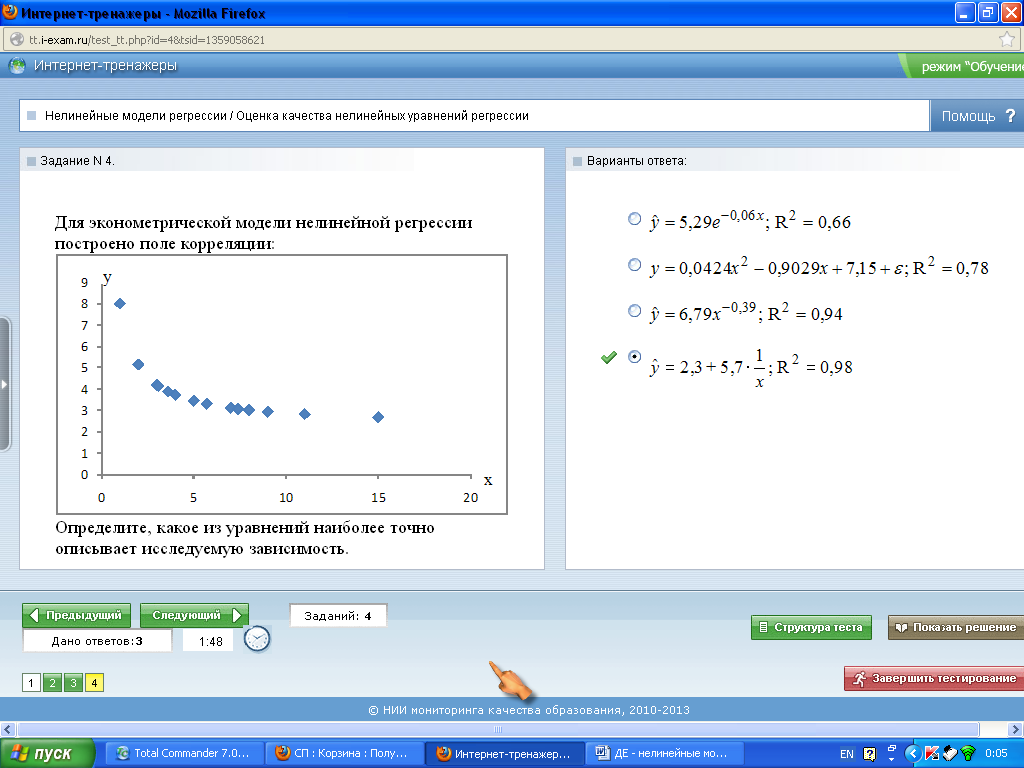Click the scroll left arrow

[7, 729]
